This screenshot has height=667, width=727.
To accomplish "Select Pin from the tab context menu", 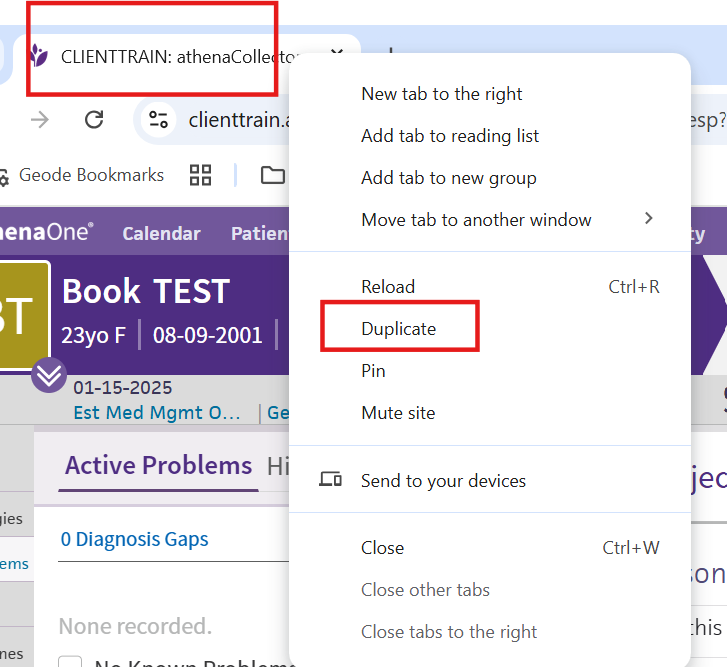I will coord(490,371).
